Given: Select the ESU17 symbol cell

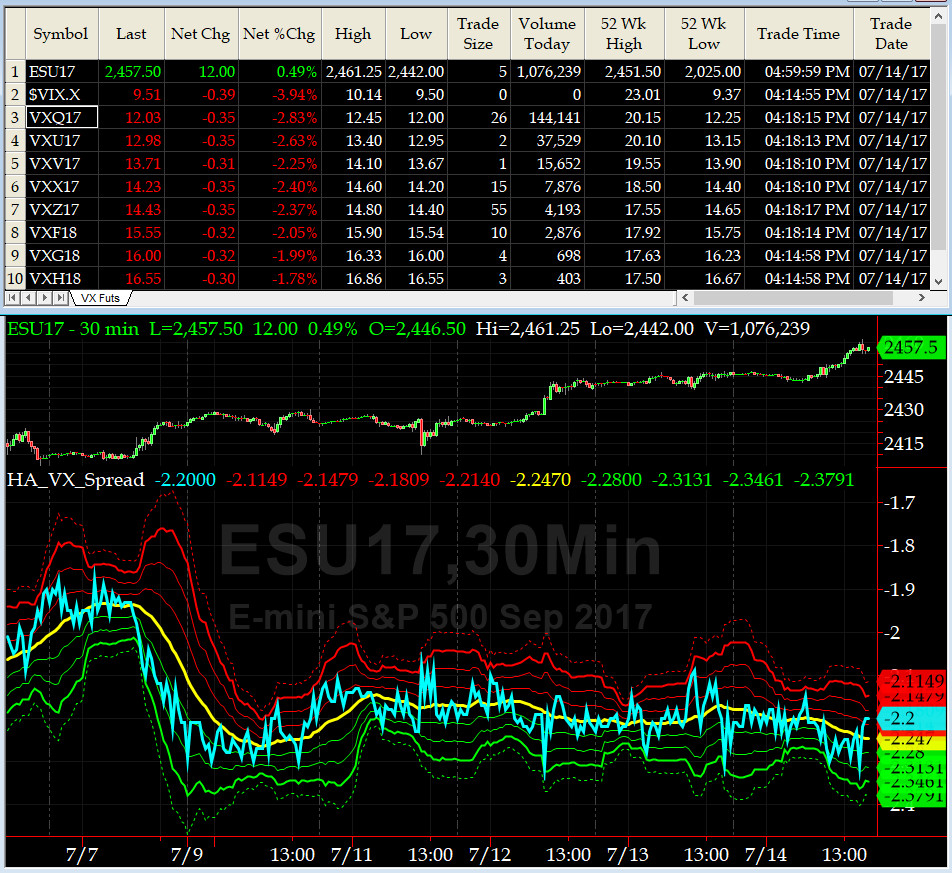Looking at the screenshot, I should click(62, 72).
